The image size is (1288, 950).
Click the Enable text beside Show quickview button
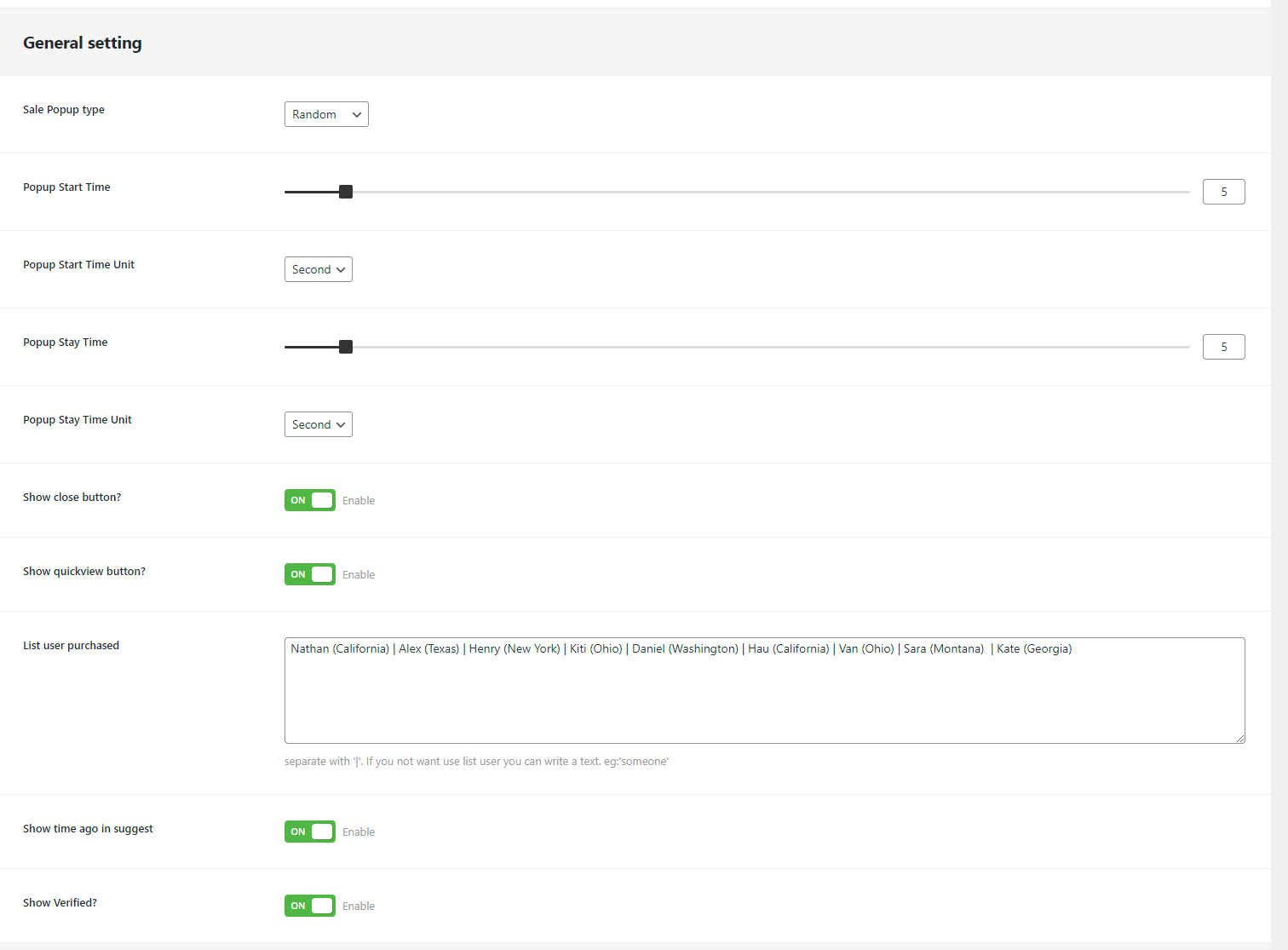(x=359, y=575)
